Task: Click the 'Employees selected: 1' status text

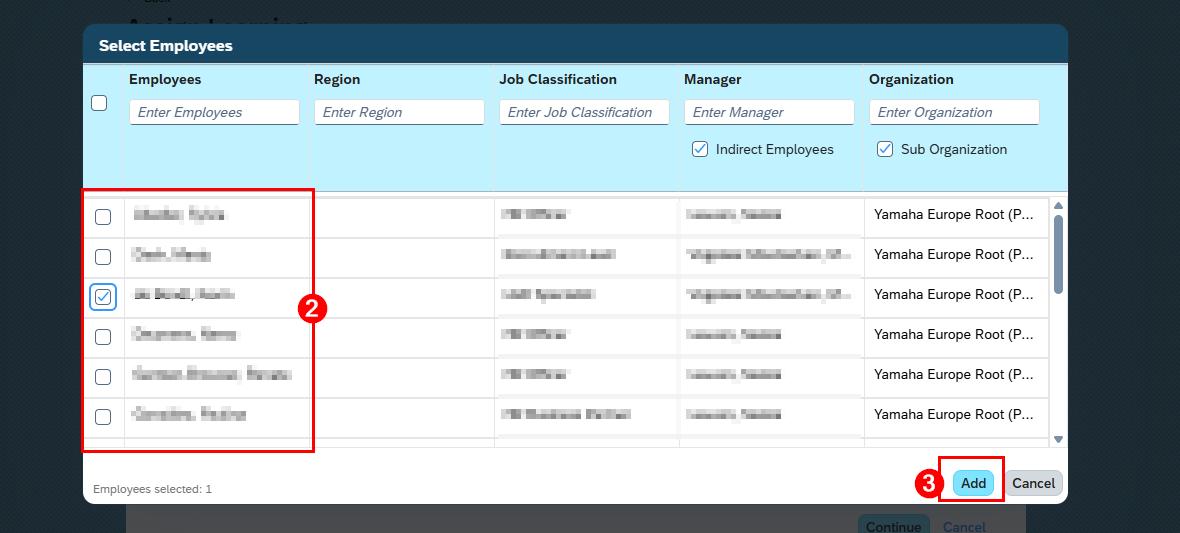Action: click(x=153, y=489)
